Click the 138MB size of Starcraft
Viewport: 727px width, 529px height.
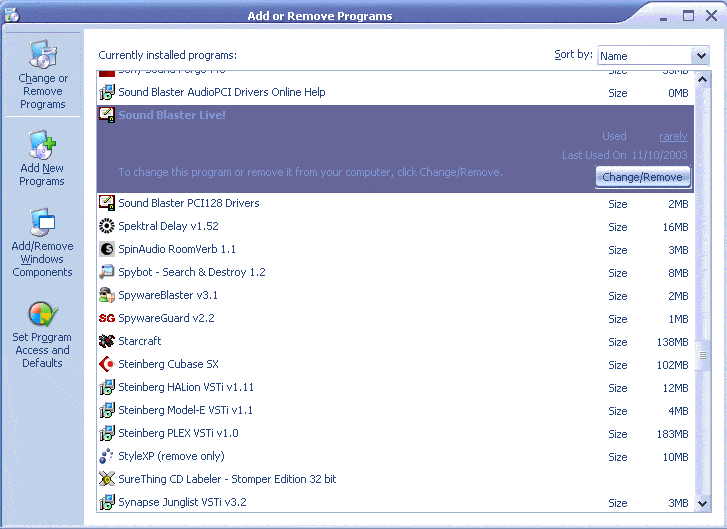[x=672, y=342]
